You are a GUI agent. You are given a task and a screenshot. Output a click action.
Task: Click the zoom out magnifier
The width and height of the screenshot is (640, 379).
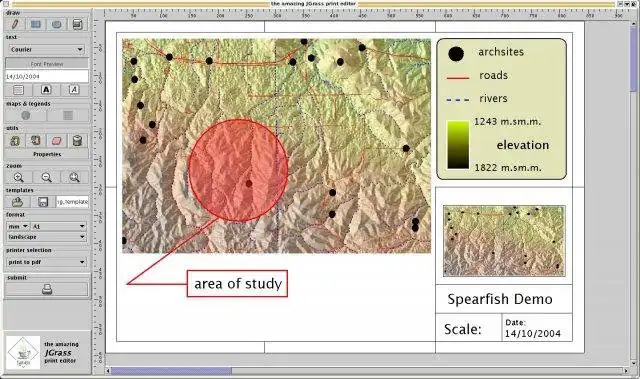pos(47,177)
